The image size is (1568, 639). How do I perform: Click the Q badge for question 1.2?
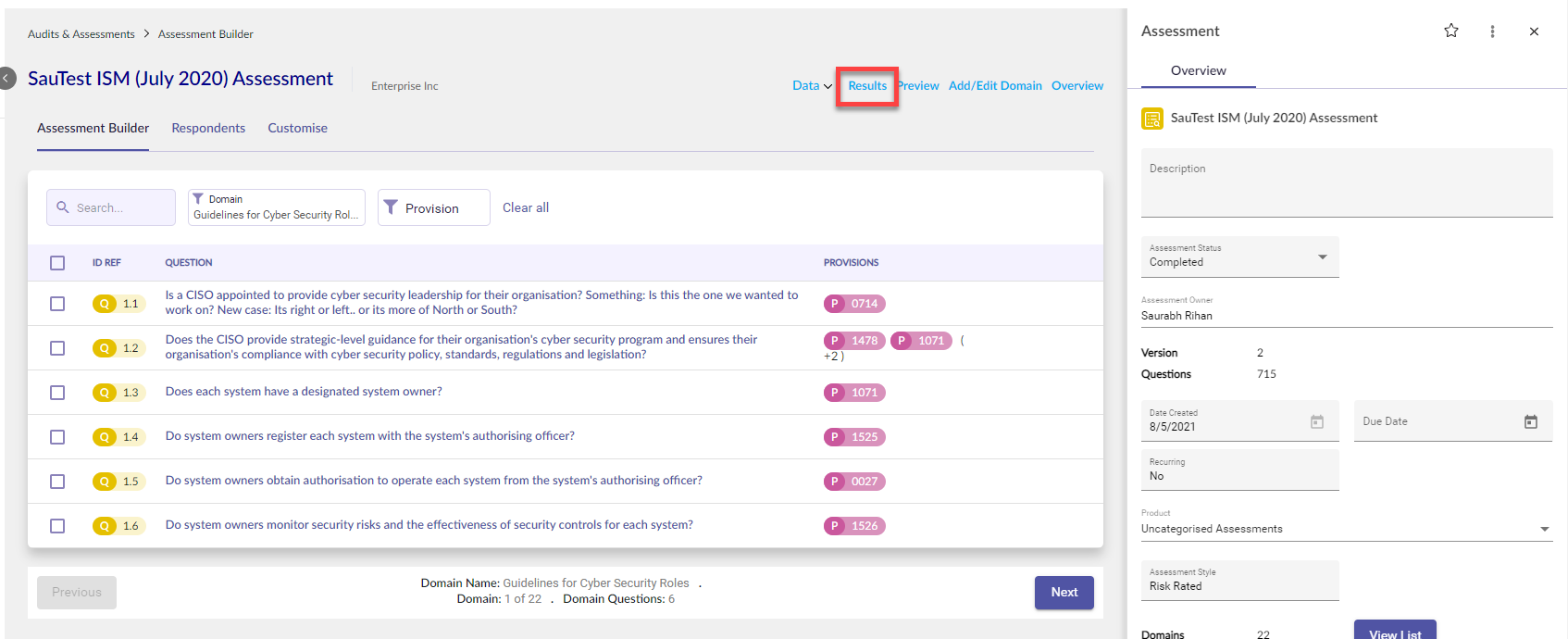[x=105, y=348]
